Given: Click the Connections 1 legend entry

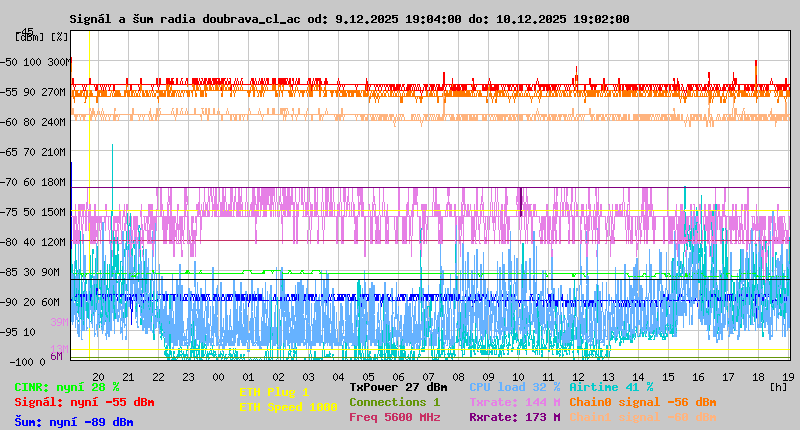Looking at the screenshot, I should 394,402.
